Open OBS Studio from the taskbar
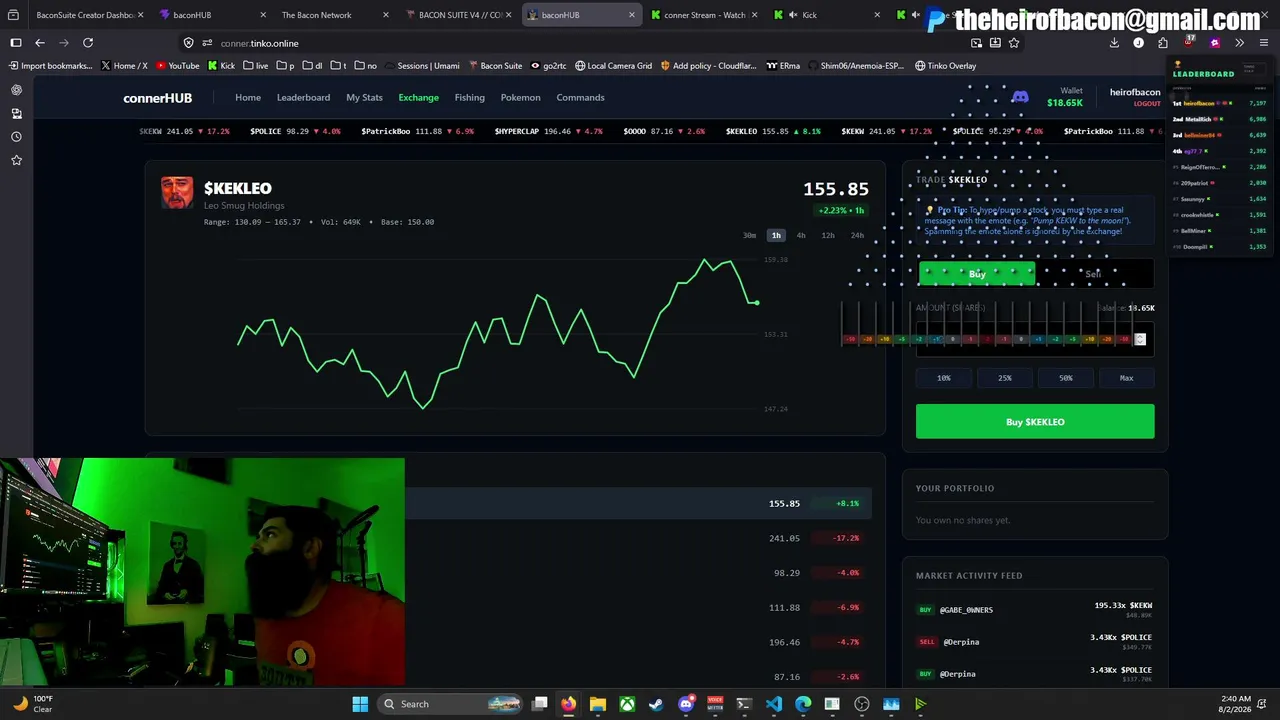Image resolution: width=1280 pixels, height=720 pixels. [862, 704]
